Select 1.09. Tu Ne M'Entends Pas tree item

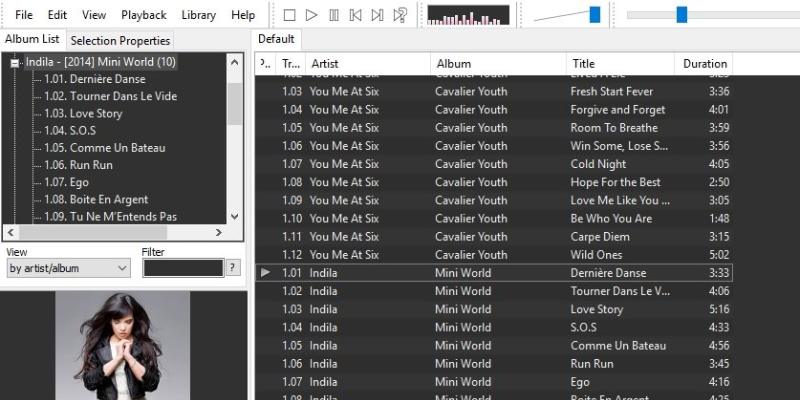point(111,216)
